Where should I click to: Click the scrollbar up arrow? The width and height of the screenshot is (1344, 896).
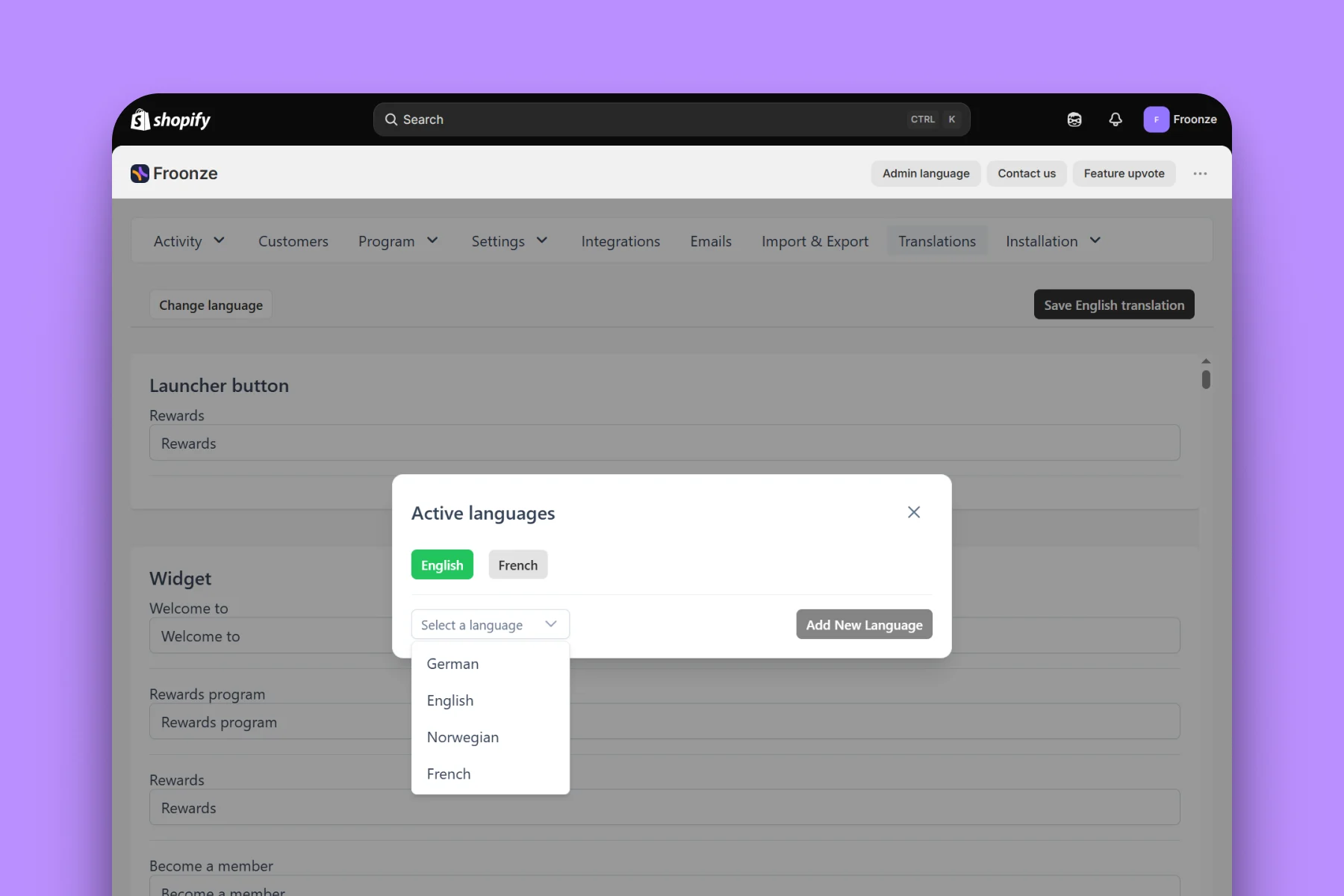pyautogui.click(x=1206, y=361)
